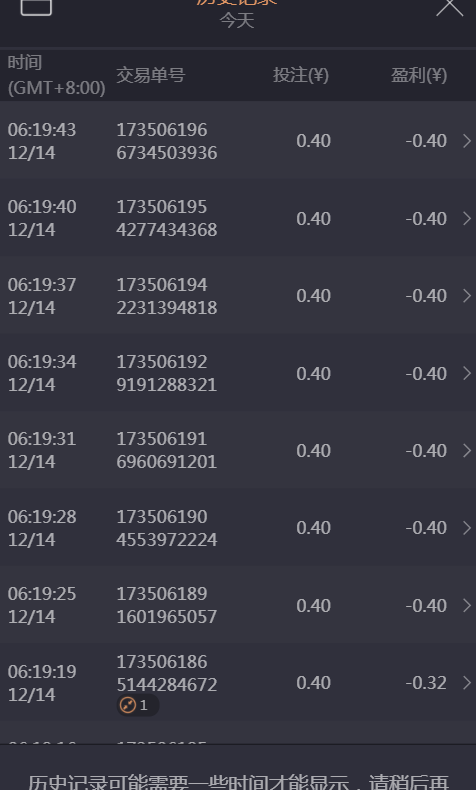
Task: Tap the arrow on the 06:19:28 row
Action: (x=467, y=528)
